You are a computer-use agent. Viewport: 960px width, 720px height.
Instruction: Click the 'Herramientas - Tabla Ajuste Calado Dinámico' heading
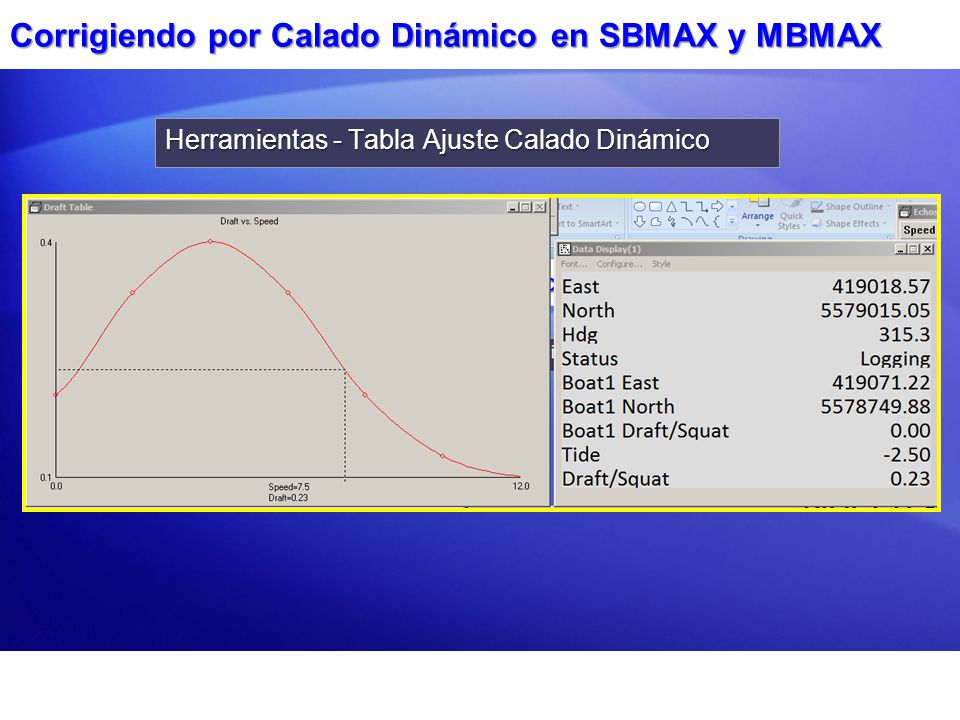point(437,140)
